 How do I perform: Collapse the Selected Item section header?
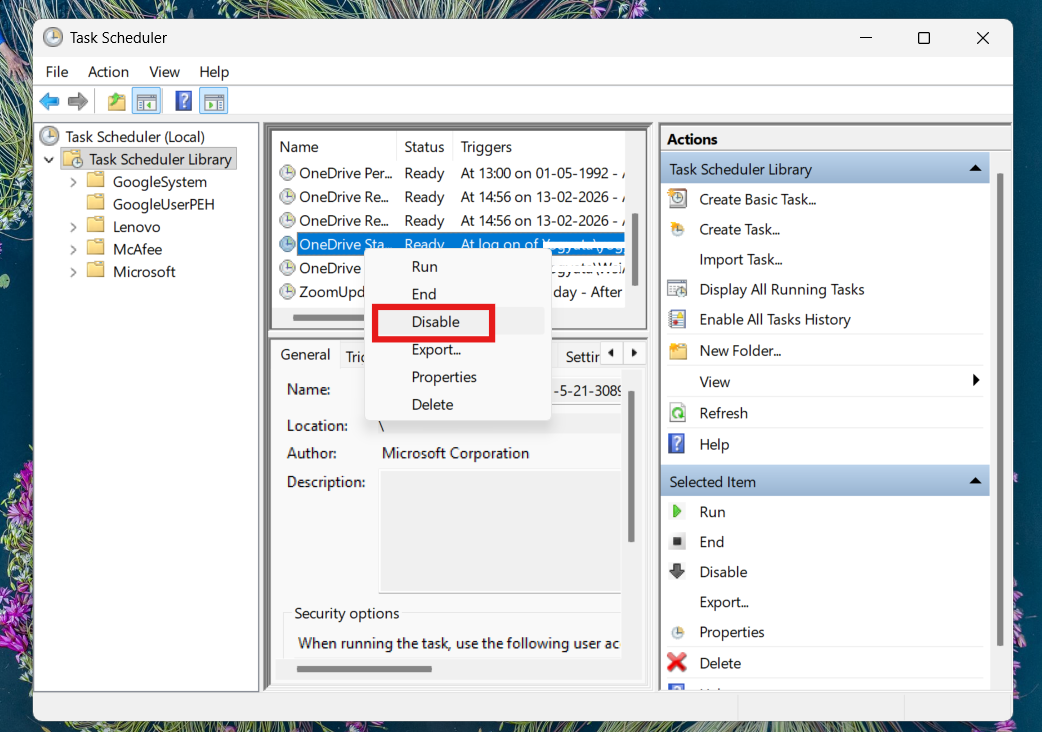tap(976, 481)
